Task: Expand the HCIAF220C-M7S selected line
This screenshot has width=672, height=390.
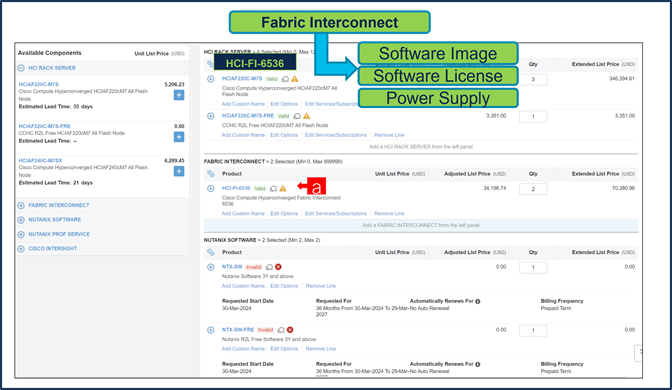Action: (211, 79)
